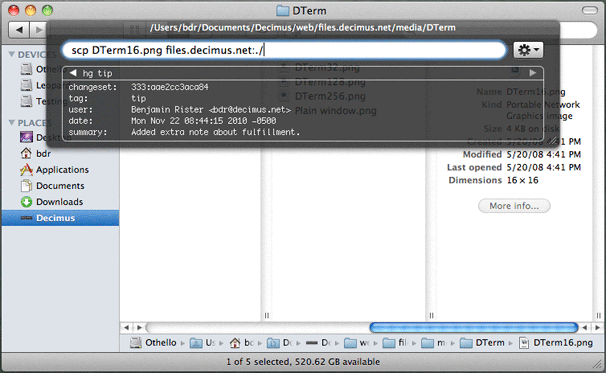Click the toolbar toggle pill button
Image resolution: width=606 pixels, height=373 pixels.
coord(589,10)
